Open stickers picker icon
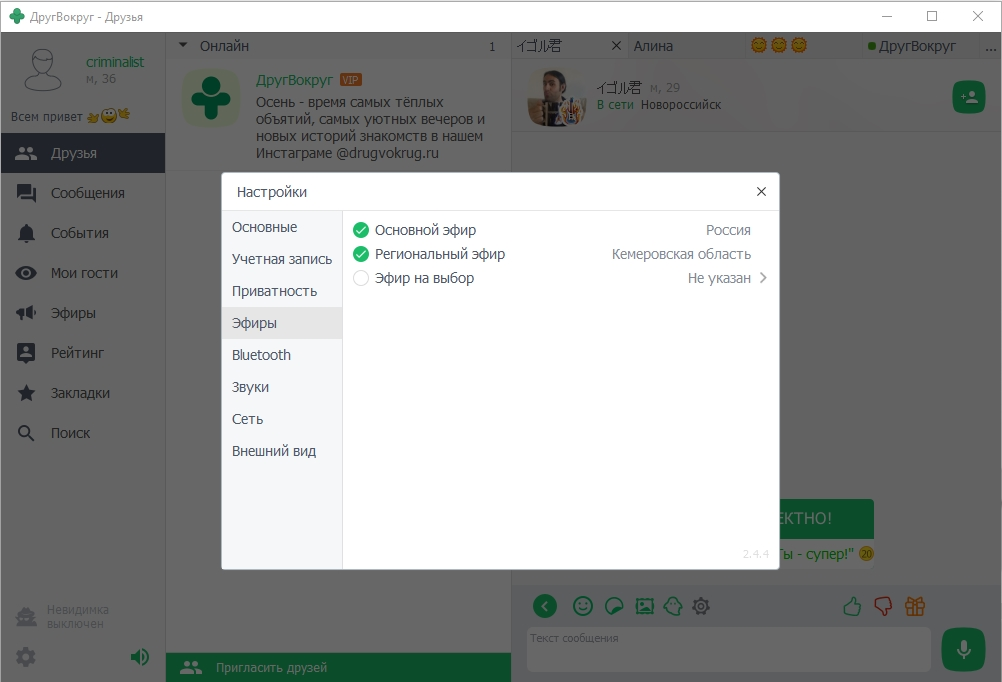The height and width of the screenshot is (682, 1002). (614, 606)
